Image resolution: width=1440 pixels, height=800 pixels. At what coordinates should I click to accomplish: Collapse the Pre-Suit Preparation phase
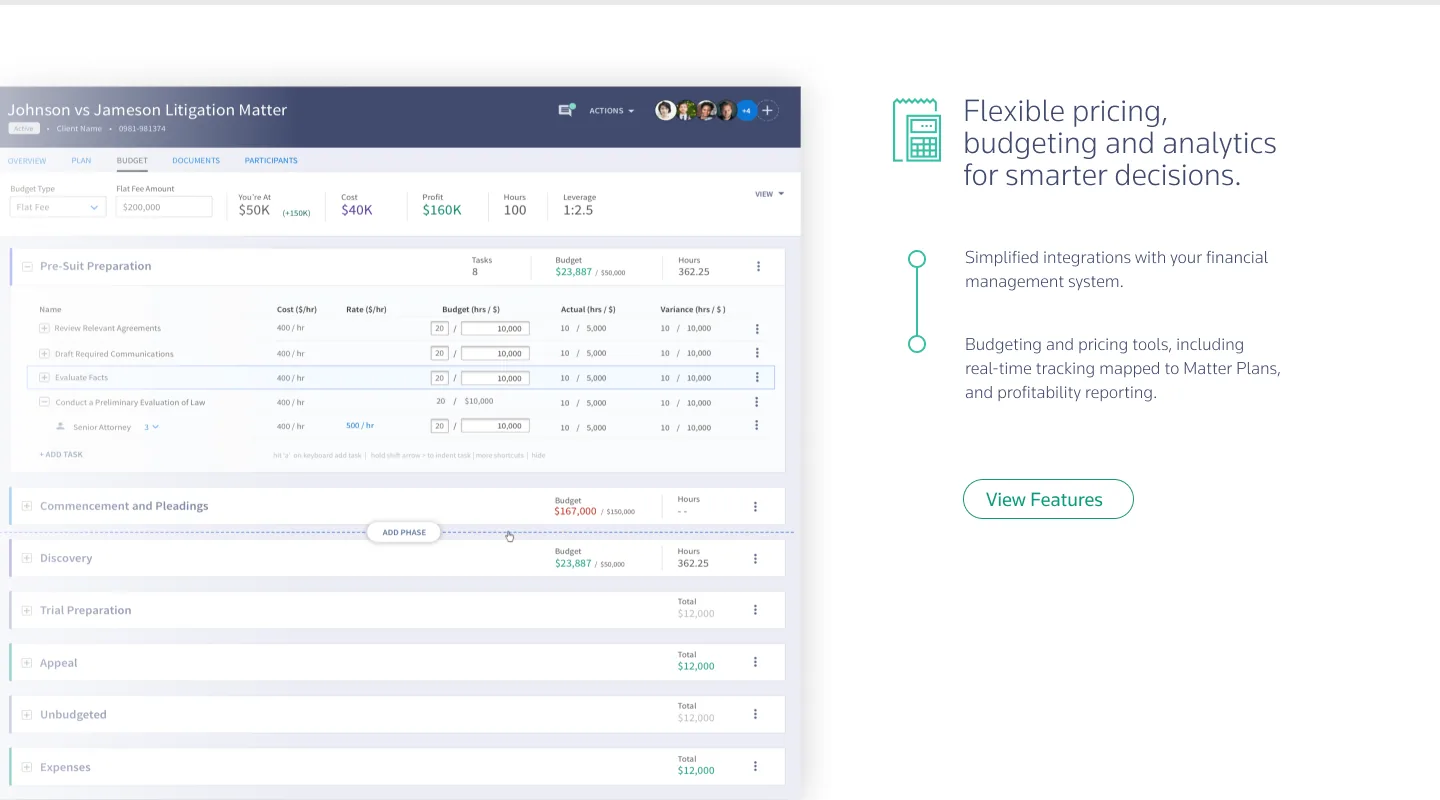pos(28,267)
